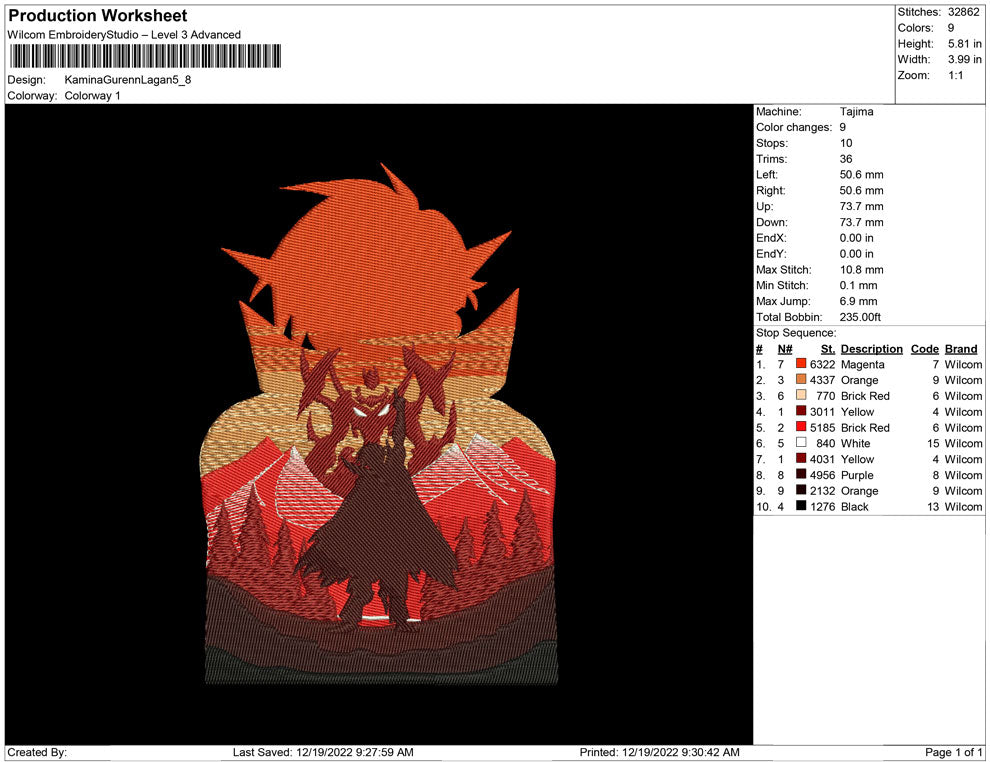The width and height of the screenshot is (990, 762).
Task: Select the 'Wilcom EmbroideryStudio – Level 3 Advanced' text
Action: click(124, 35)
